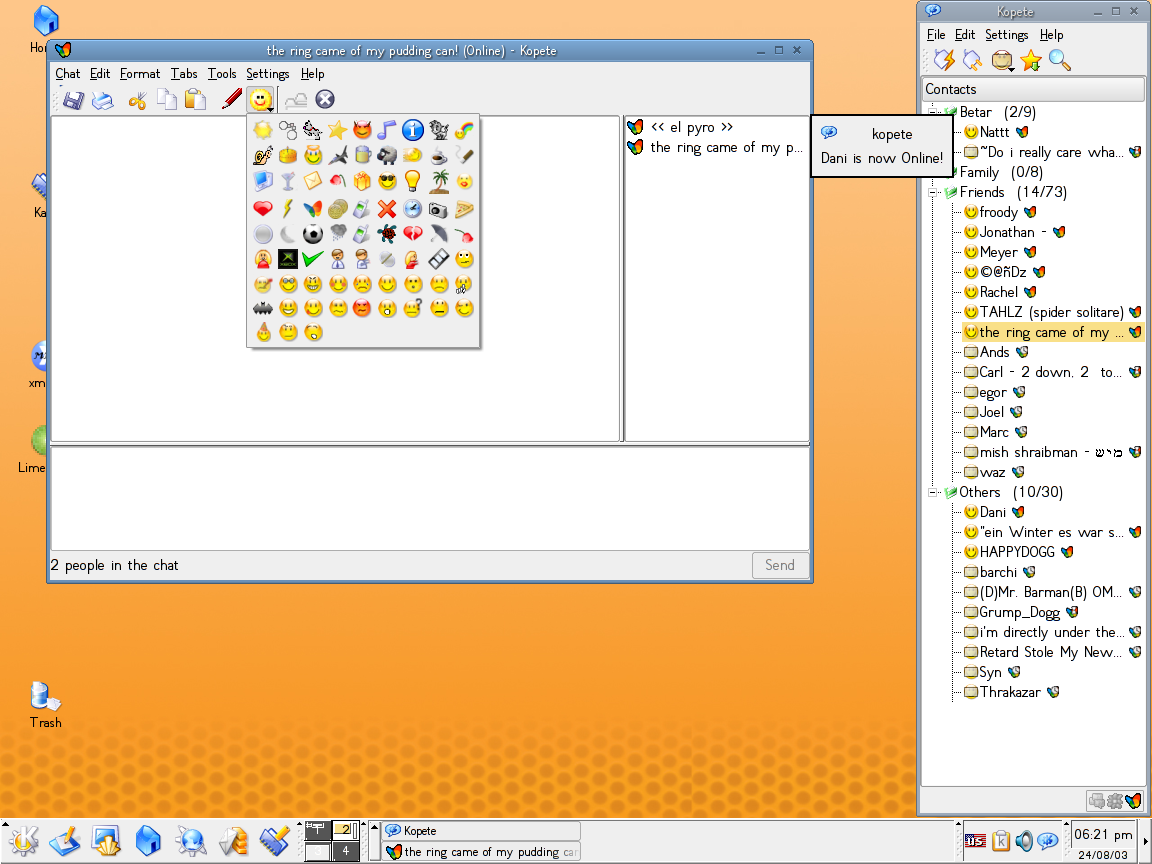The width and height of the screenshot is (1152, 864).
Task: Insert the red X emoticon
Action: click(387, 209)
